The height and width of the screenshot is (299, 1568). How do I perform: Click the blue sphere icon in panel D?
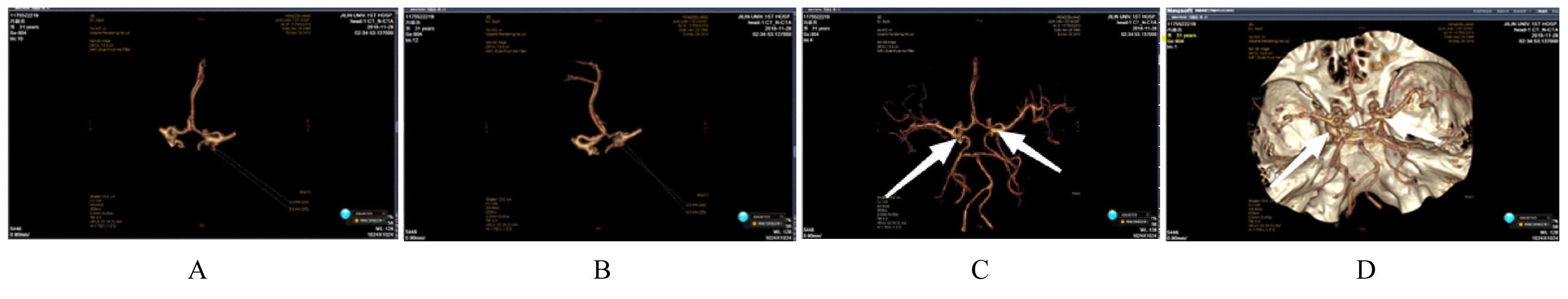1509,218
